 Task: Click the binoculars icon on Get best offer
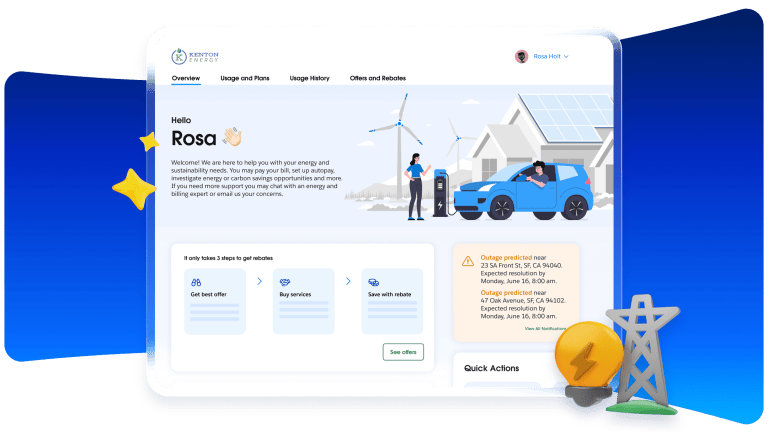pos(196,282)
